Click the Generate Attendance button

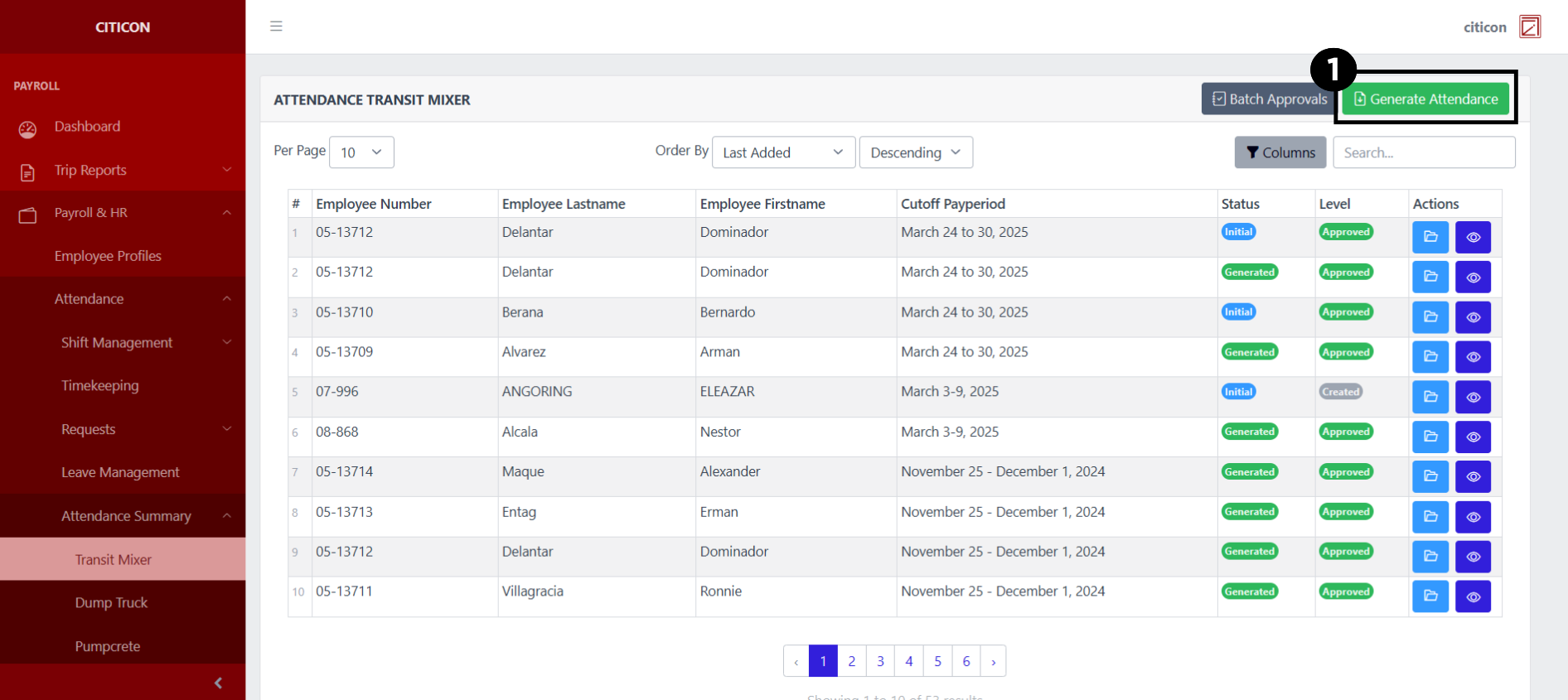[1425, 99]
